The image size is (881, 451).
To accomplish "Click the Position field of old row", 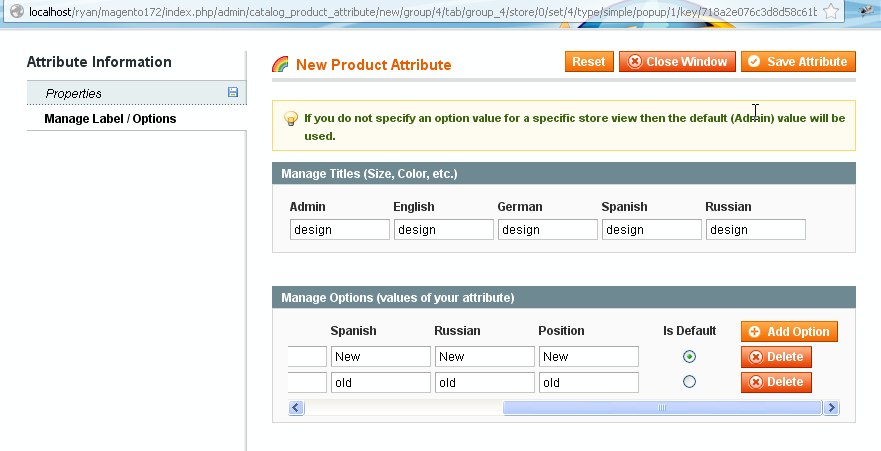I will point(588,383).
